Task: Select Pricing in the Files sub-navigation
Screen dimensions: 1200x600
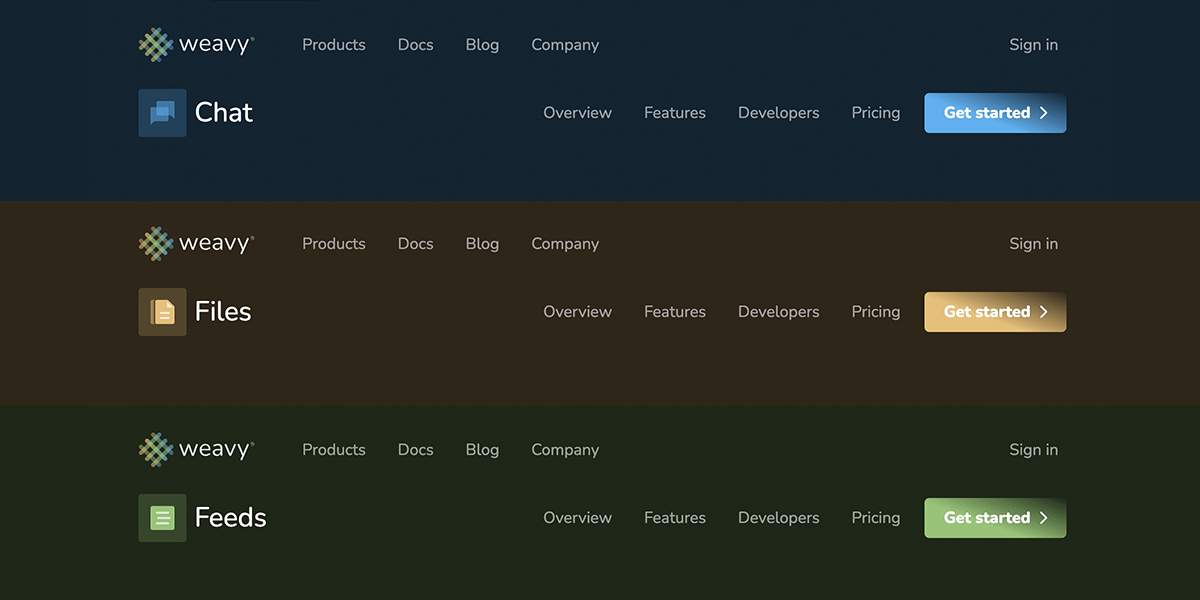Action: click(875, 311)
